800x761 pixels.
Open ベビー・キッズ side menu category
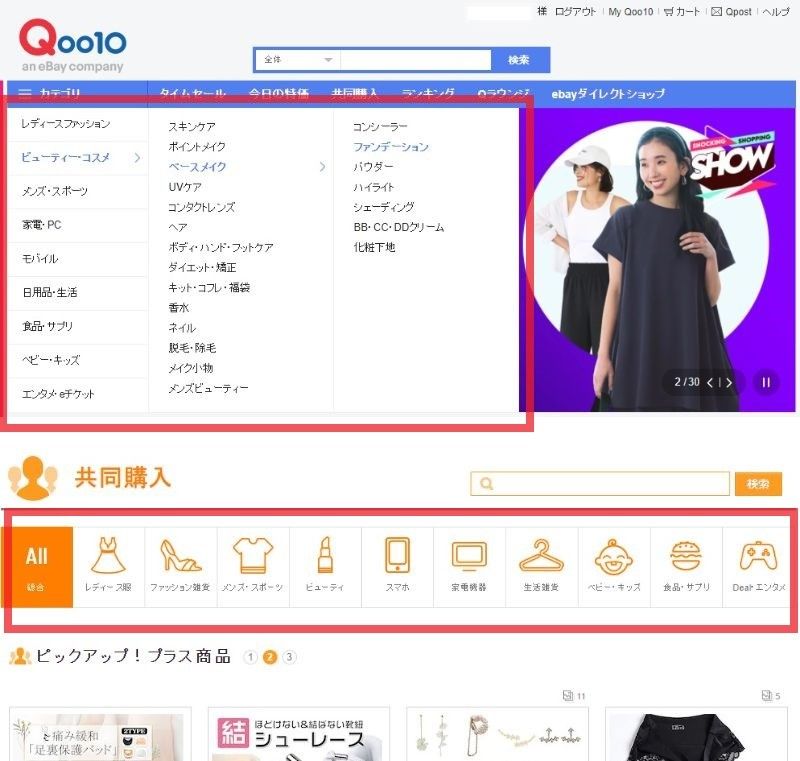pyautogui.click(x=51, y=360)
